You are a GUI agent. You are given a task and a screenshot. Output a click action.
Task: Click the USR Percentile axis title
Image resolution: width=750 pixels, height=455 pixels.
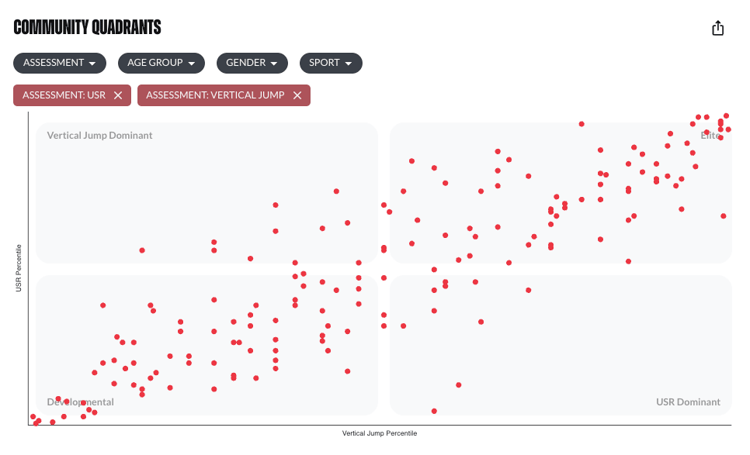click(x=19, y=268)
